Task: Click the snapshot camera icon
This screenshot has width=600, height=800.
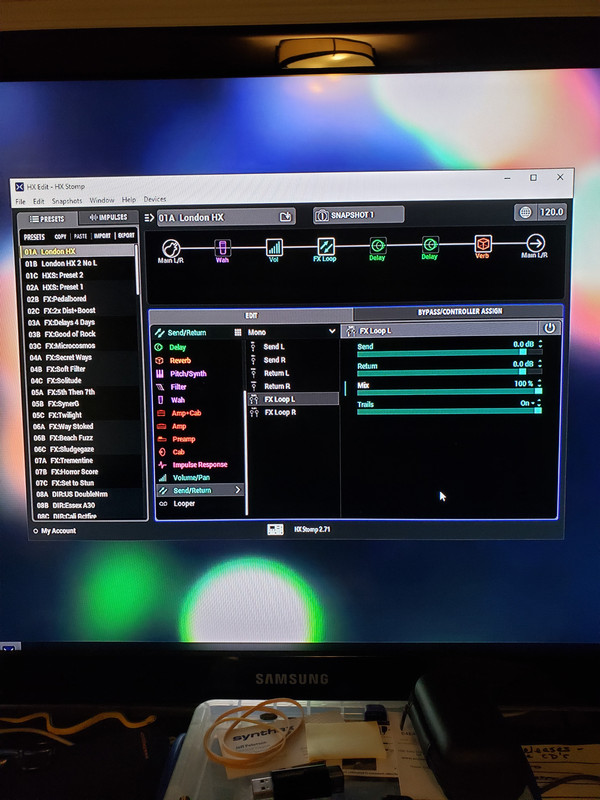Action: [x=322, y=216]
